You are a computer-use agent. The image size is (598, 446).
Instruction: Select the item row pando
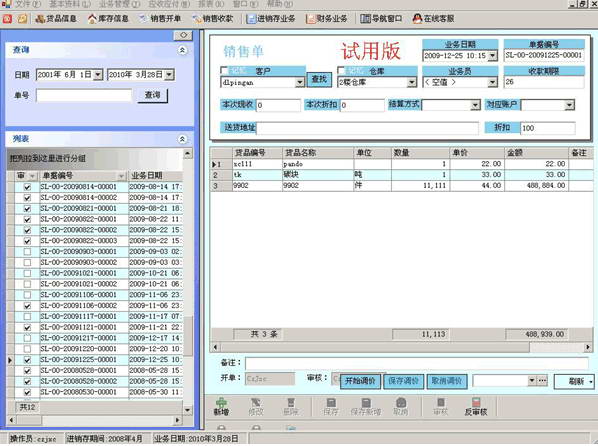(x=402, y=164)
